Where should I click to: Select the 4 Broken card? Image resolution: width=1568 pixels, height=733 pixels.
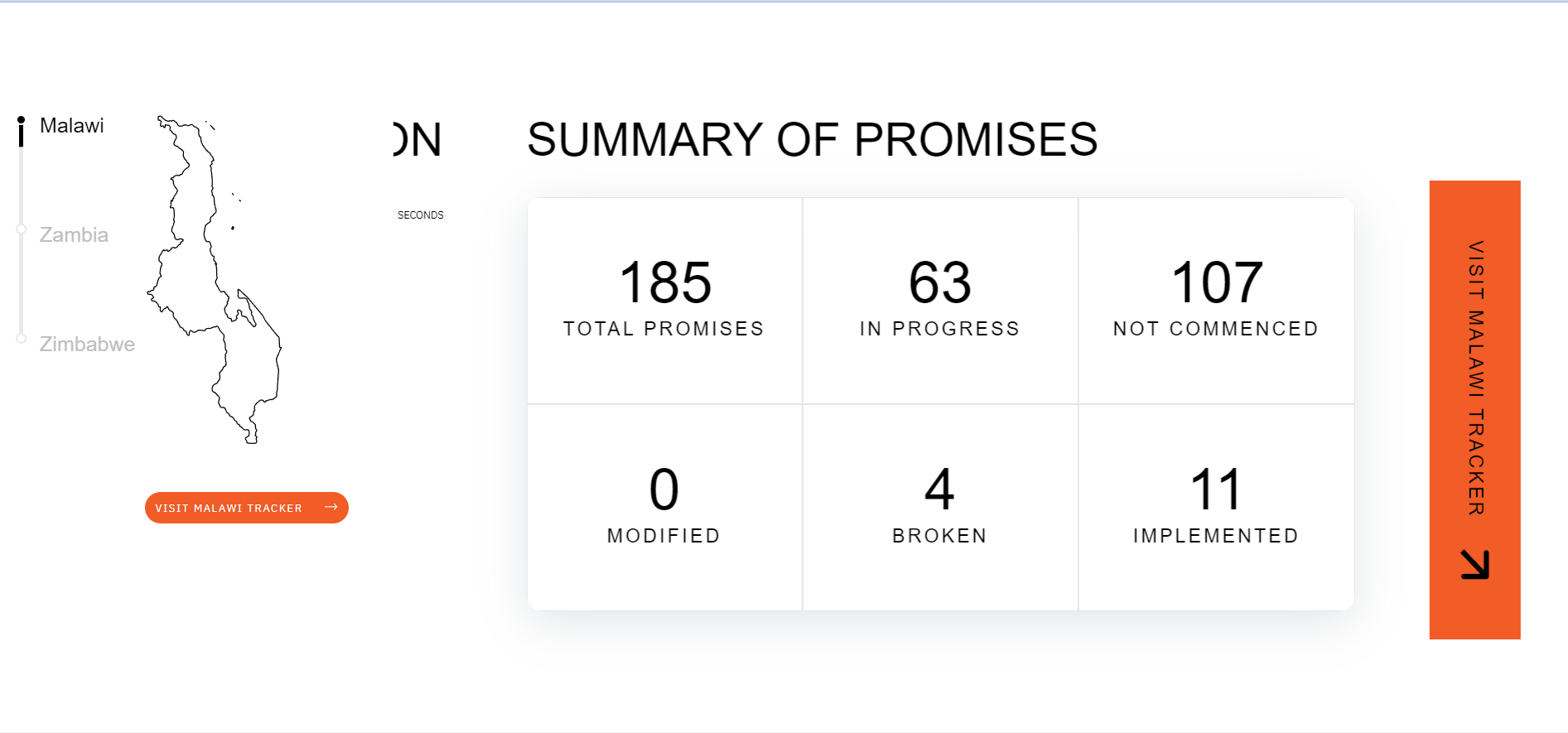pos(940,507)
